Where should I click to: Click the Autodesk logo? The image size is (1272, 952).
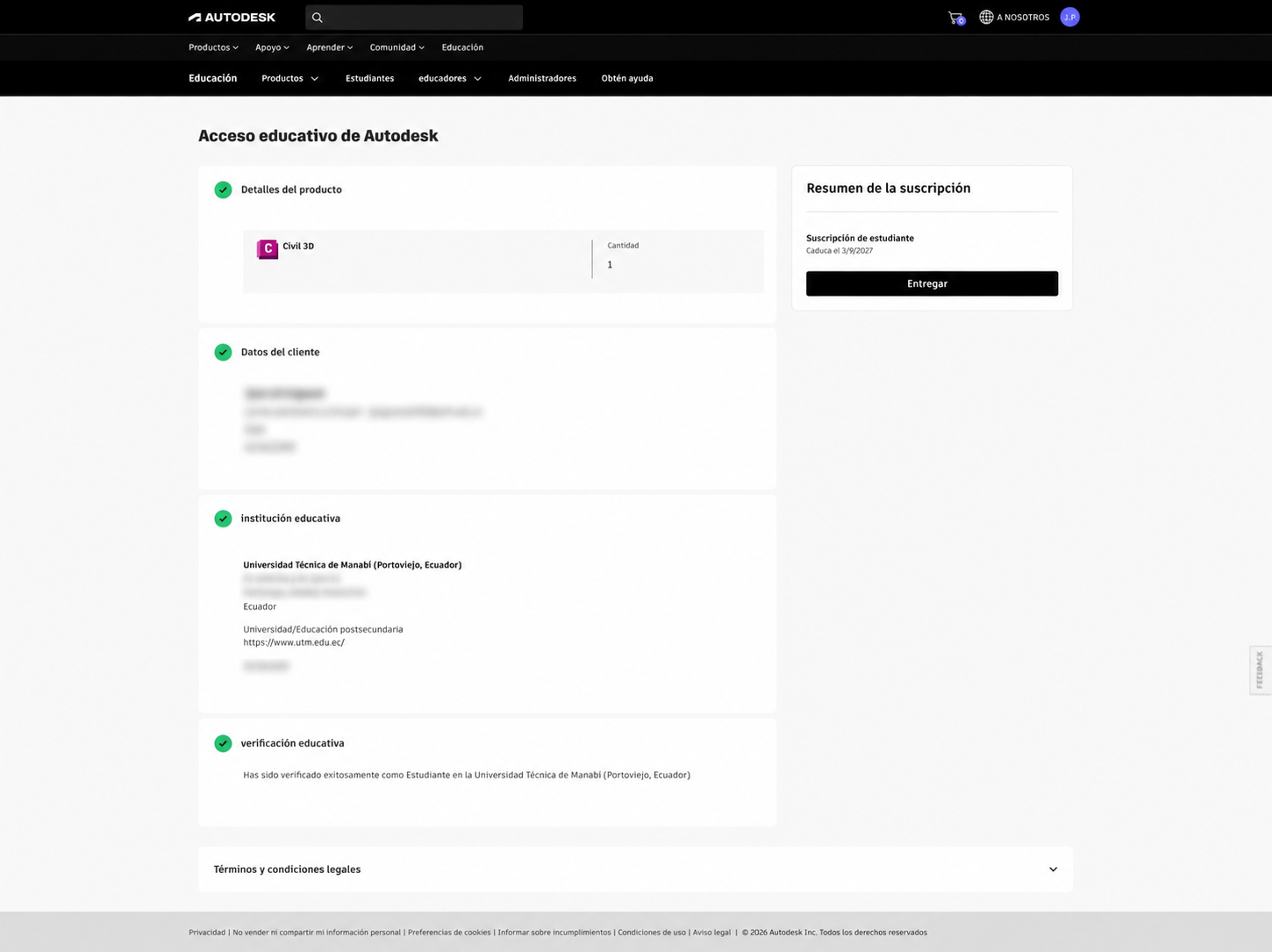232,18
